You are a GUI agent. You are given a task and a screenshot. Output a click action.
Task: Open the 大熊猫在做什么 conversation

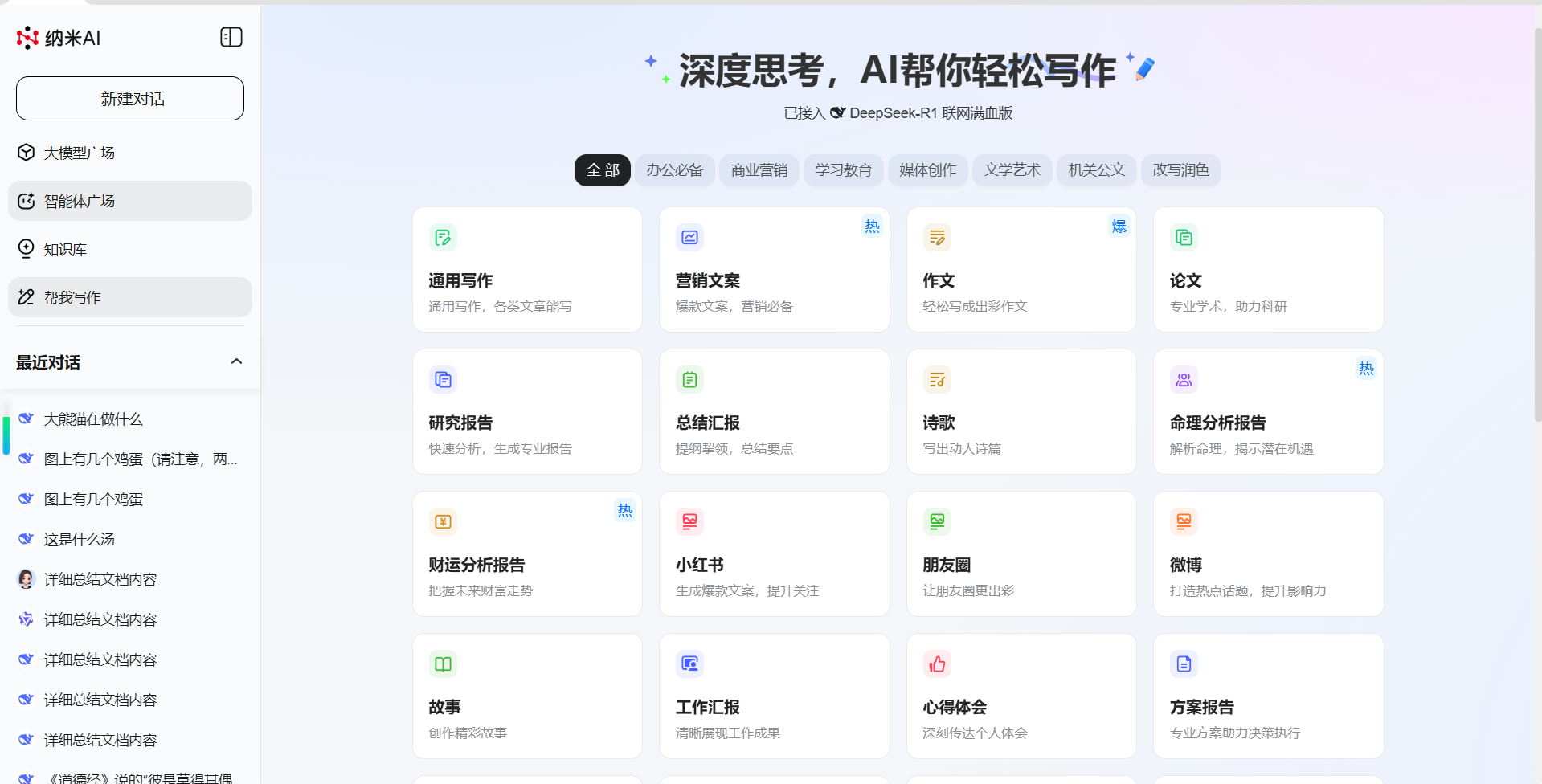[x=93, y=419]
